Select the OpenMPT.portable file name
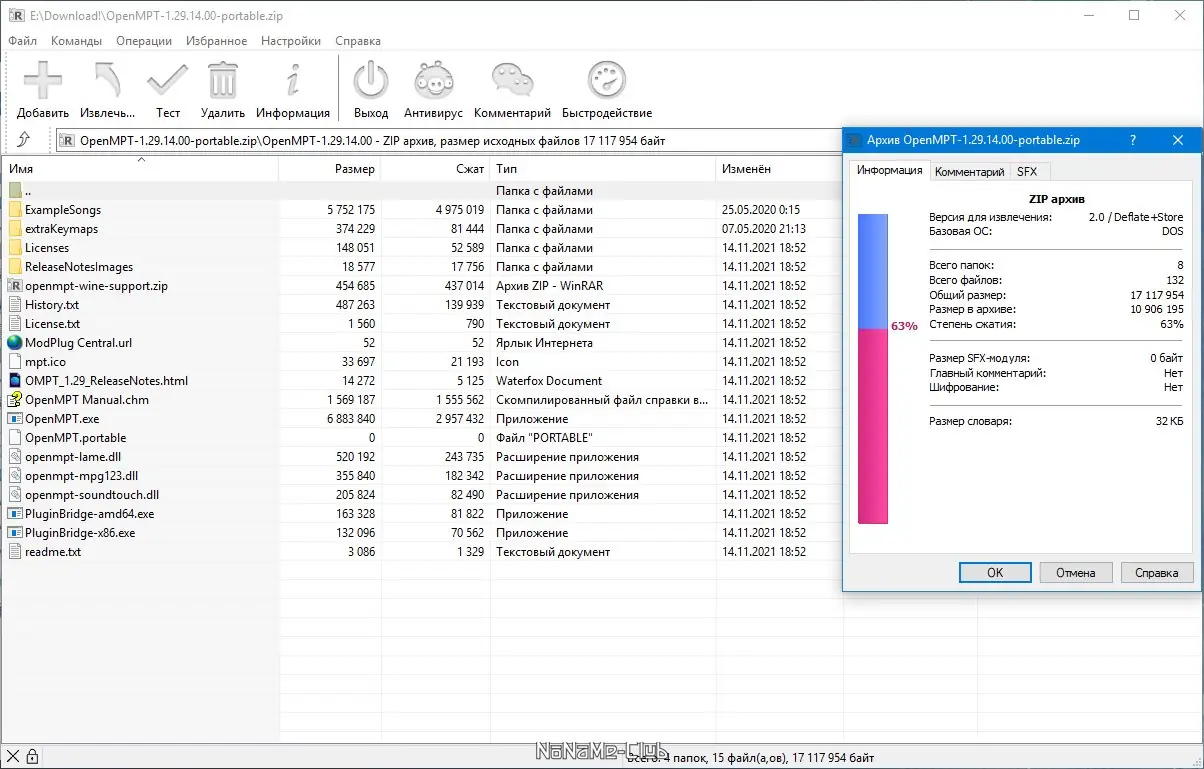The width and height of the screenshot is (1204, 769). [75, 438]
